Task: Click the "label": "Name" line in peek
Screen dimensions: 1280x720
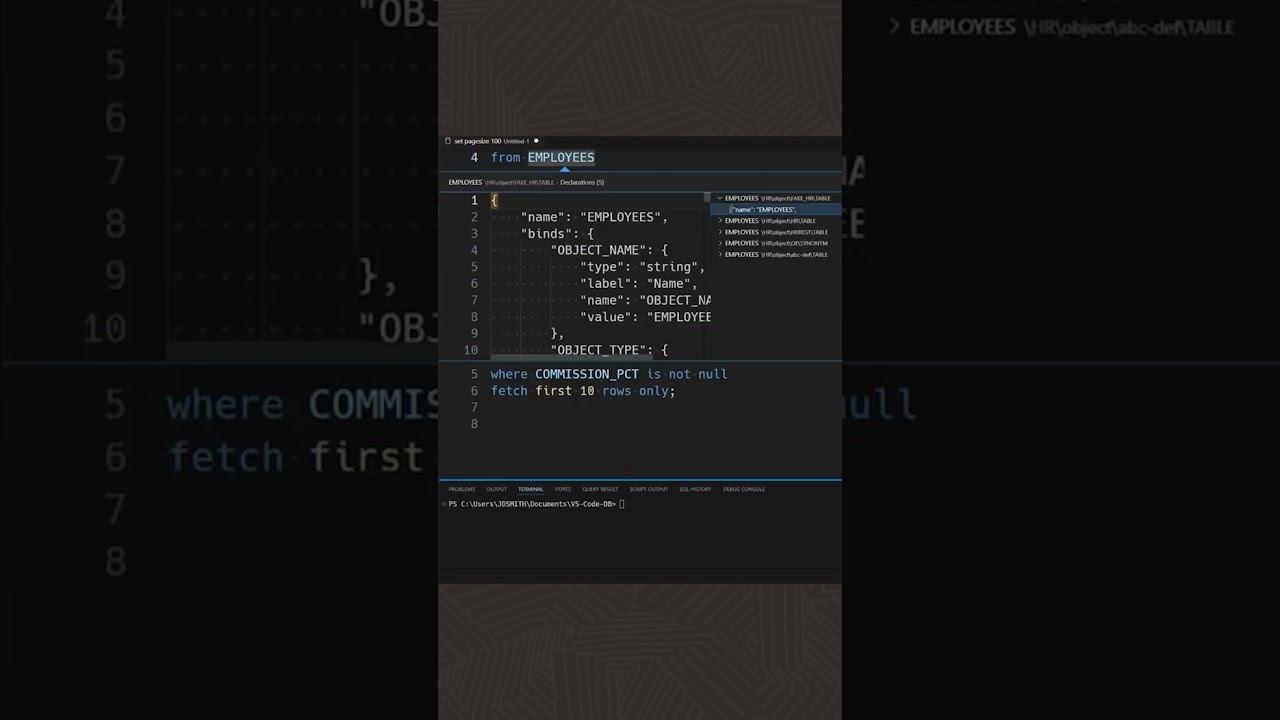Action: pos(638,284)
